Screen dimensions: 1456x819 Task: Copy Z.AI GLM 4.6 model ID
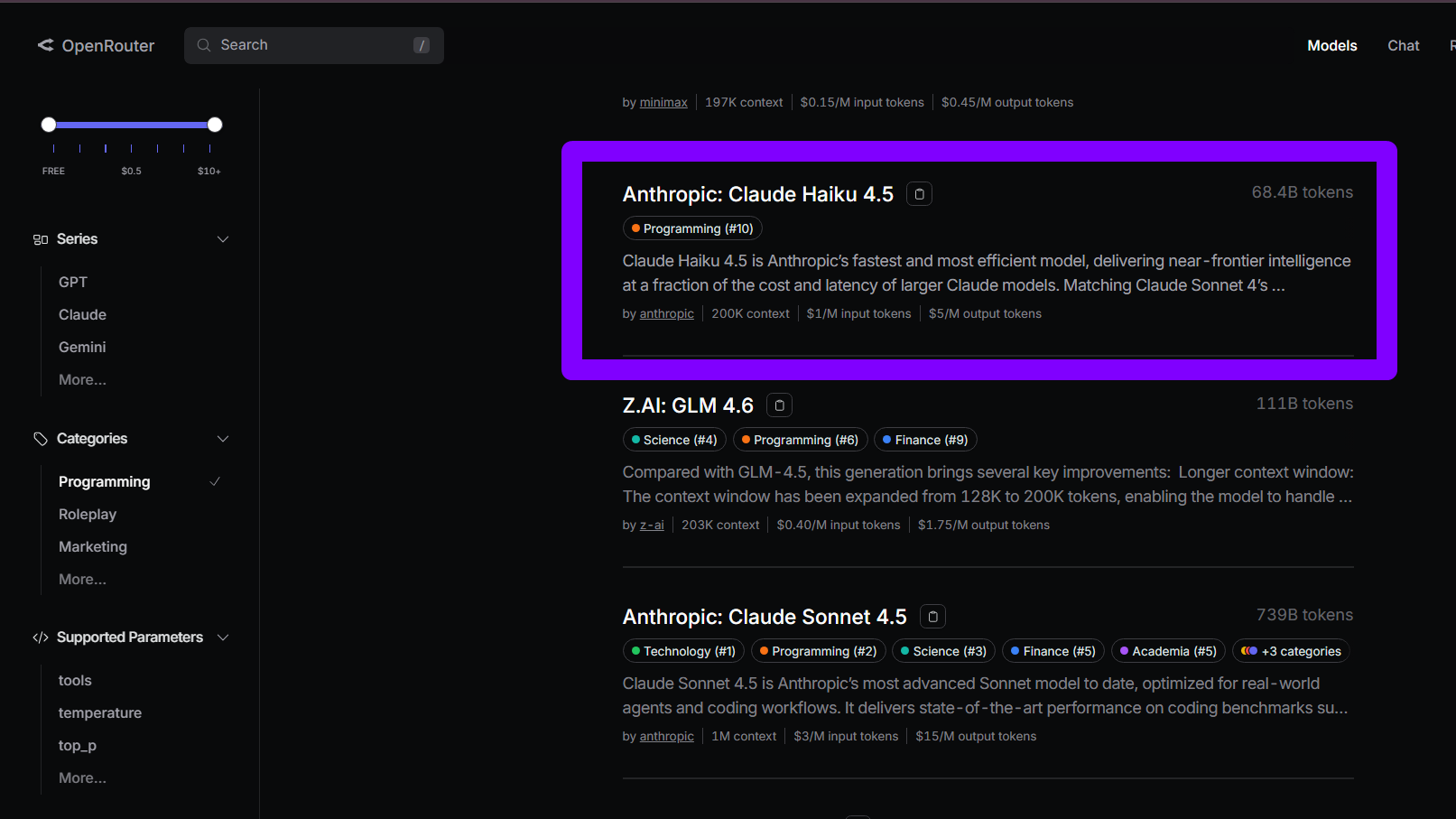[779, 405]
